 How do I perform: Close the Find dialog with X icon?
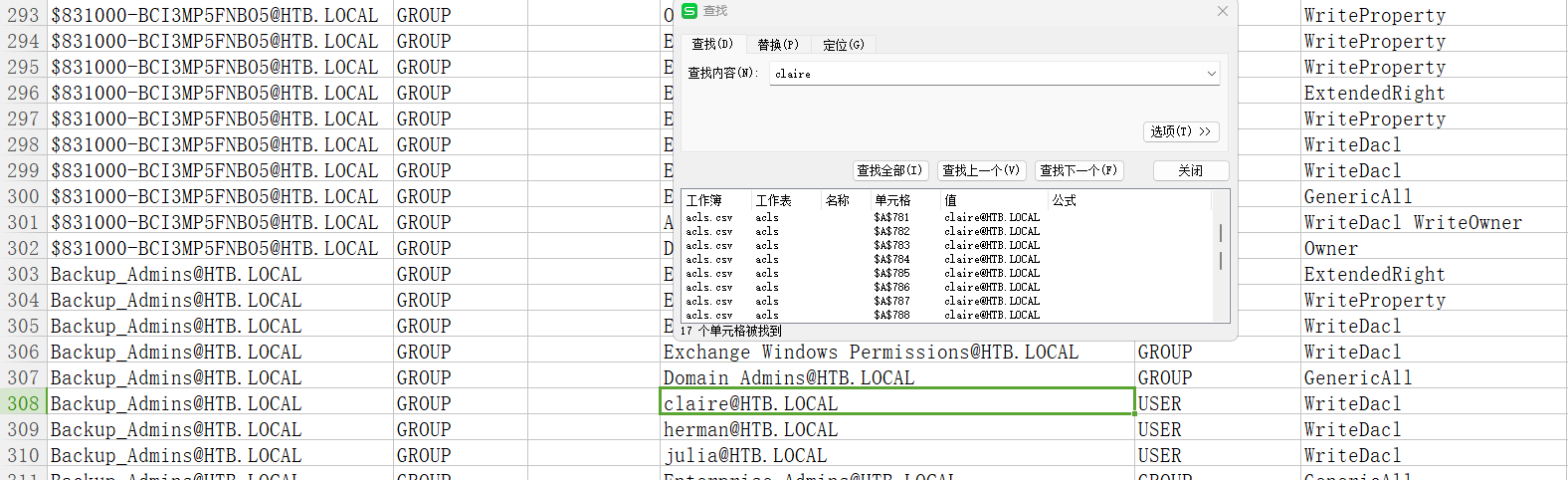(x=1222, y=11)
